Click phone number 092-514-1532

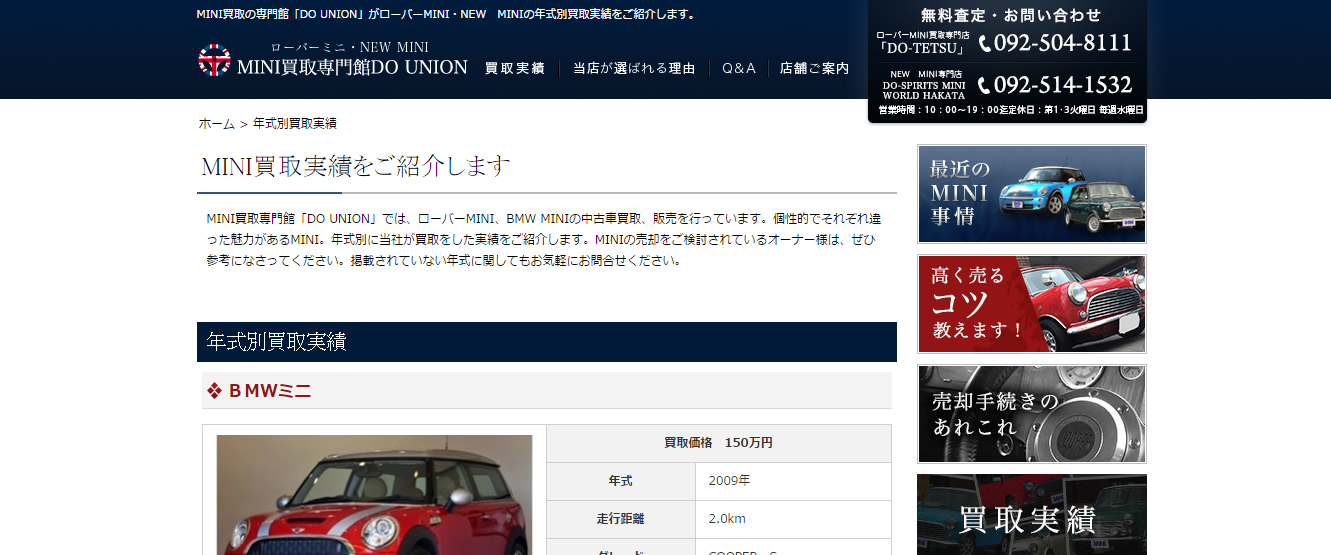(1063, 85)
